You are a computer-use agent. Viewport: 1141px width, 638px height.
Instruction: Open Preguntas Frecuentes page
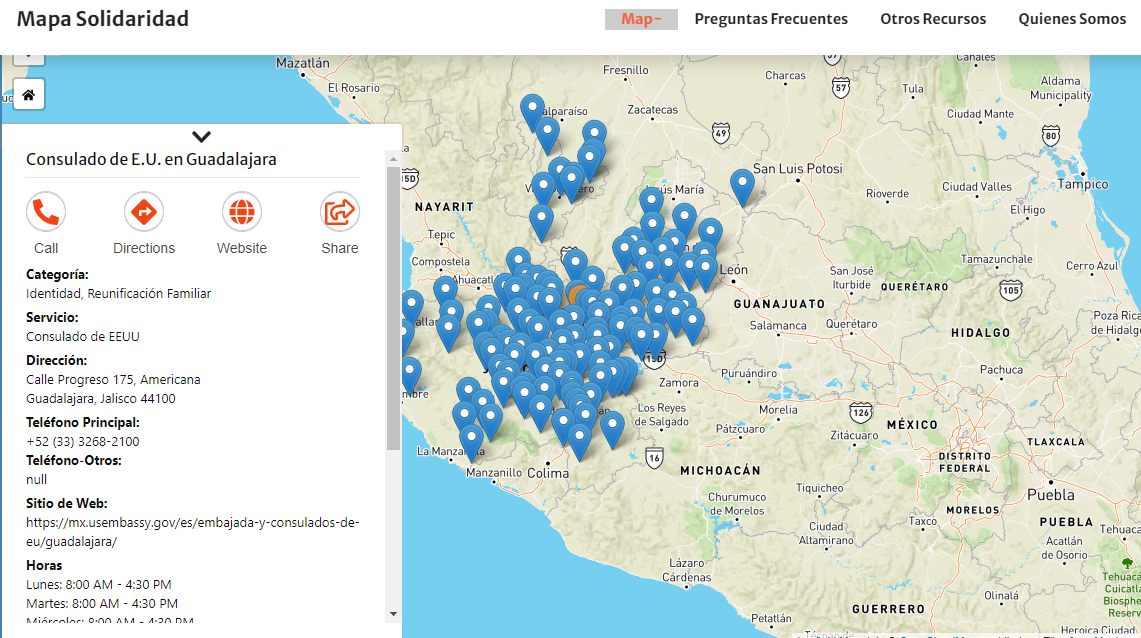click(771, 19)
